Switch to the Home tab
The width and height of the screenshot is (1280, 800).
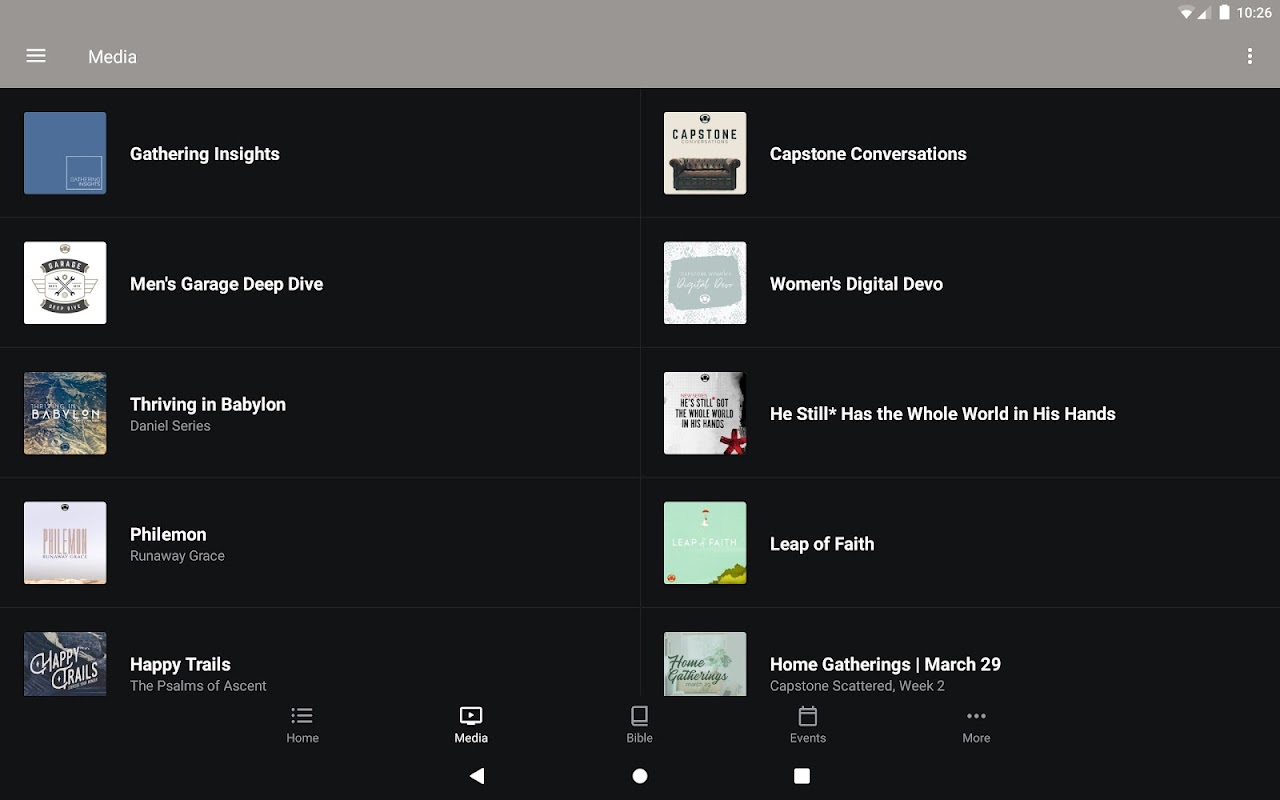(x=302, y=725)
